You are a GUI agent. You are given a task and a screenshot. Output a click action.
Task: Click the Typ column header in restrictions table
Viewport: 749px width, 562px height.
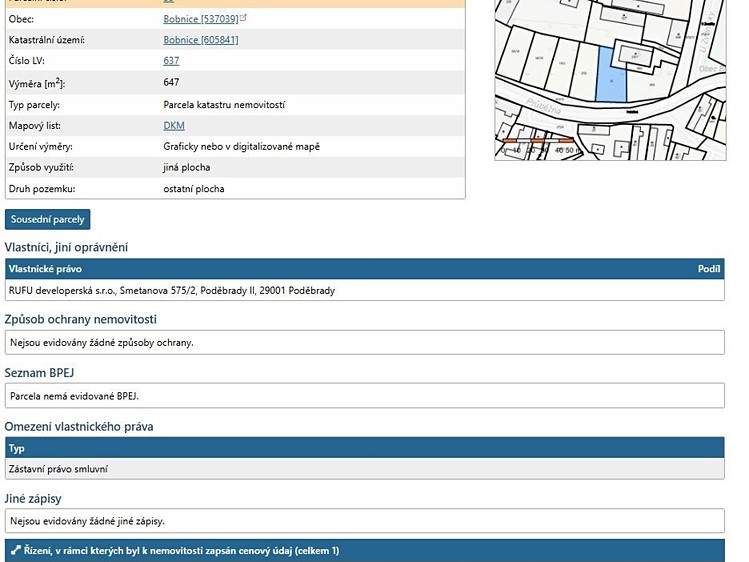point(16,448)
